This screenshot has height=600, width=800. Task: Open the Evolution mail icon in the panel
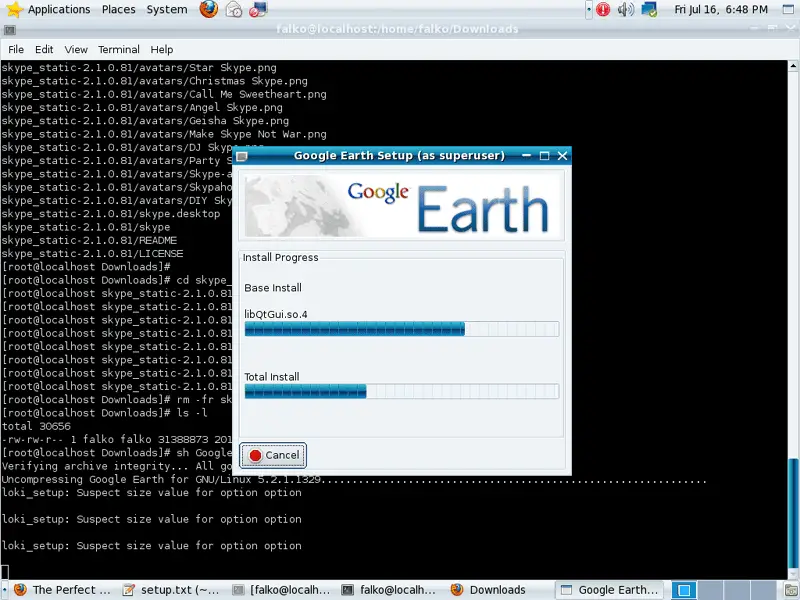pos(234,9)
